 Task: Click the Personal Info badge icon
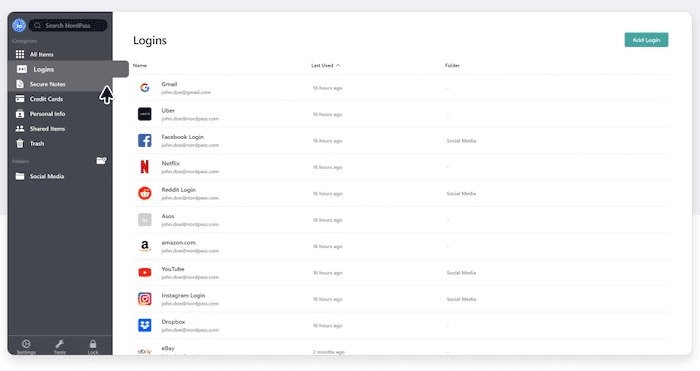[x=20, y=114]
